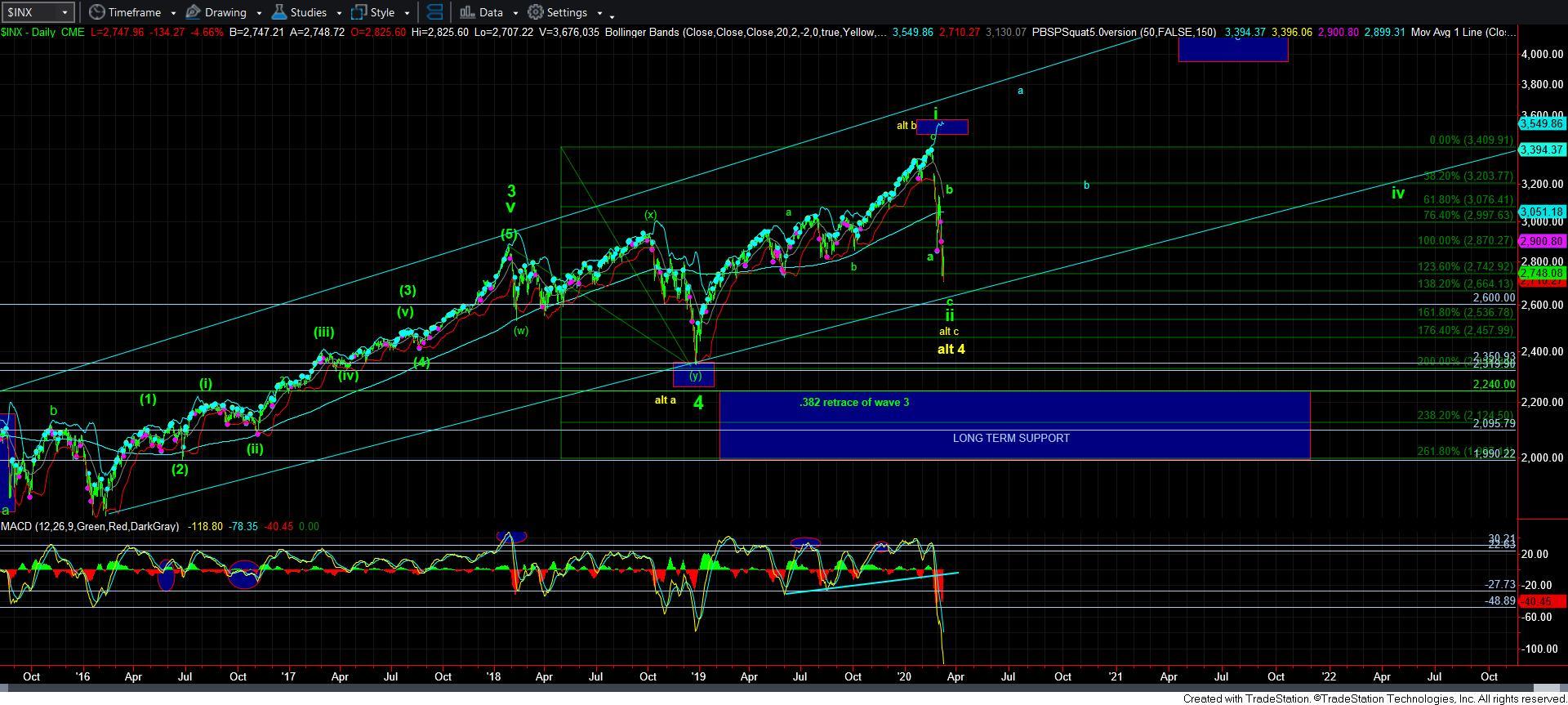Screen dimensions: 1568x705
Task: Select the yellow 'alt 4' wave label
Action: pyautogui.click(x=951, y=350)
